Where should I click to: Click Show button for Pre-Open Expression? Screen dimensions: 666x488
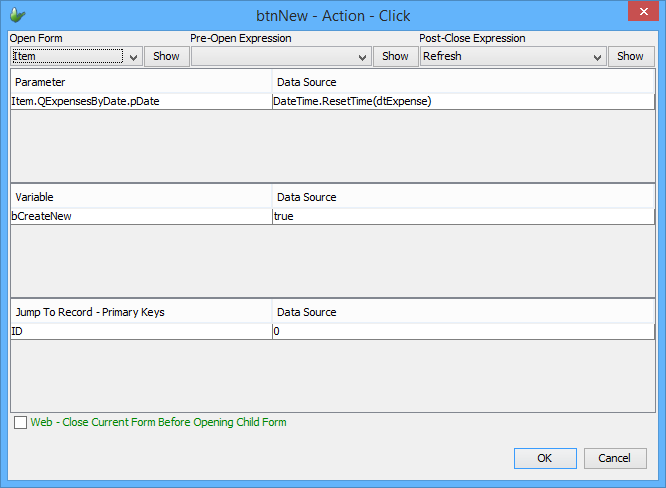(395, 57)
